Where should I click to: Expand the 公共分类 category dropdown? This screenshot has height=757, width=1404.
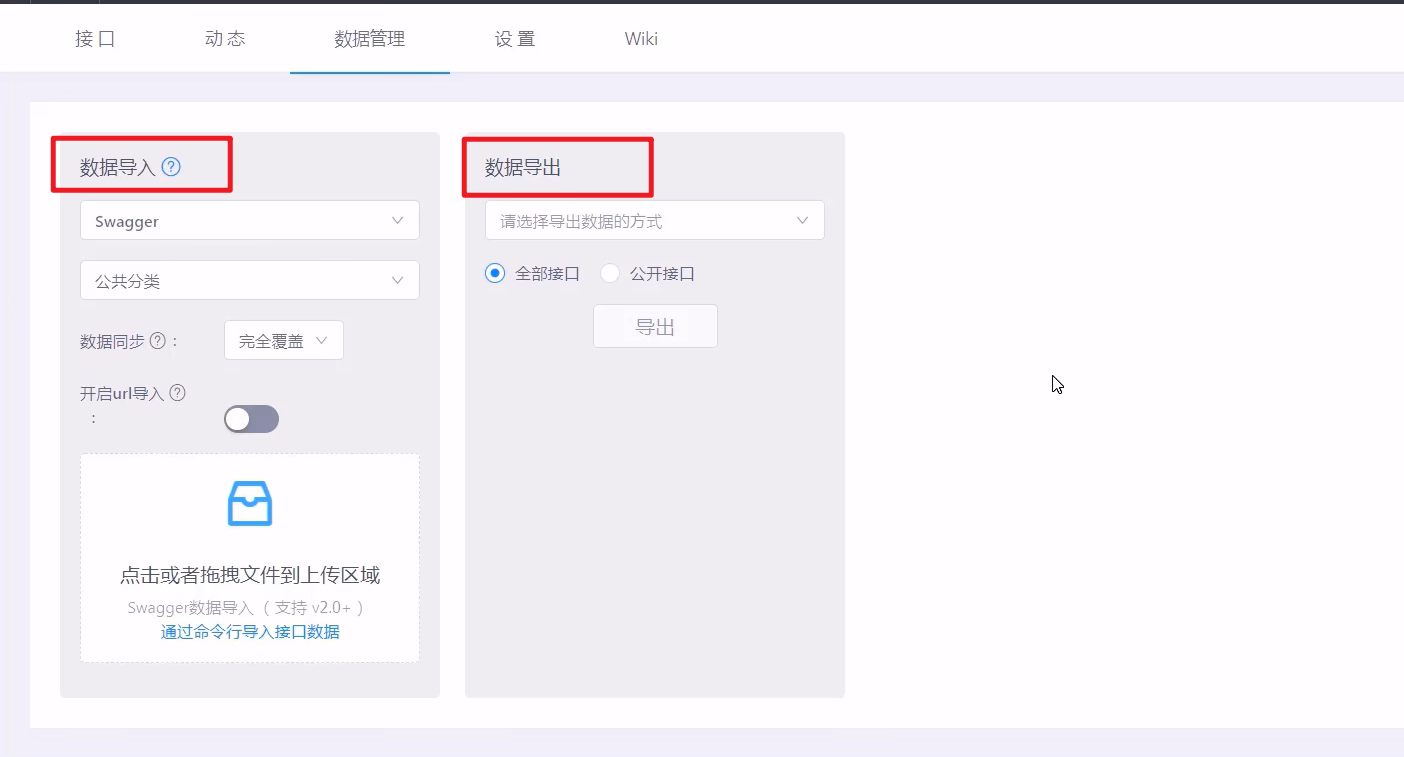click(250, 281)
